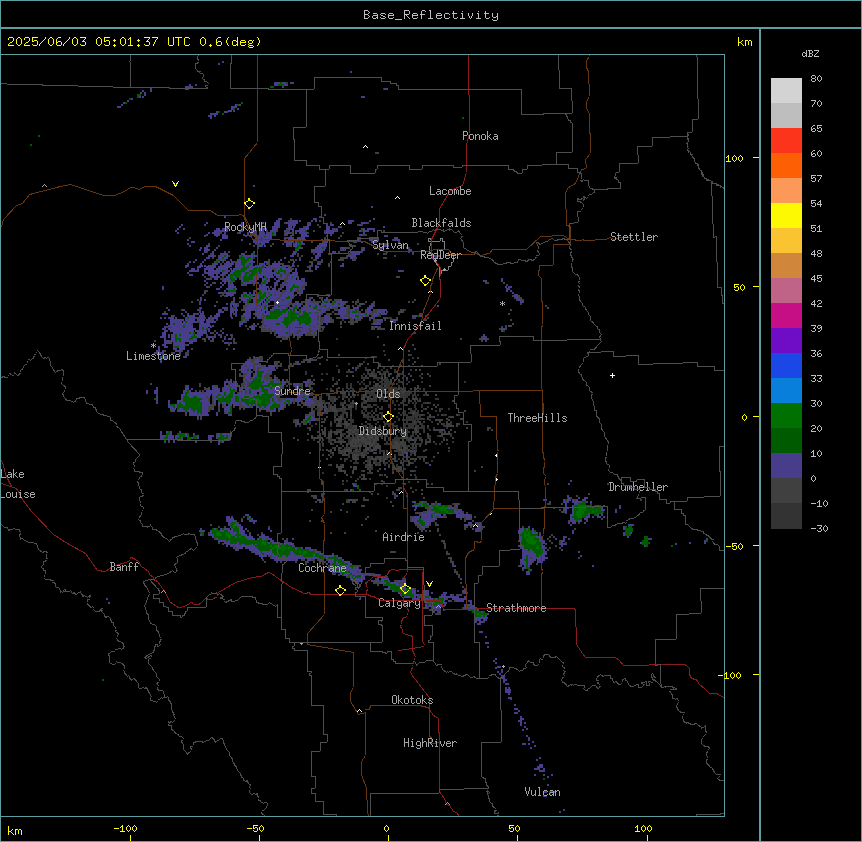
Task: Click the yellow diamond marker south of RedDeer
Action: (425, 281)
